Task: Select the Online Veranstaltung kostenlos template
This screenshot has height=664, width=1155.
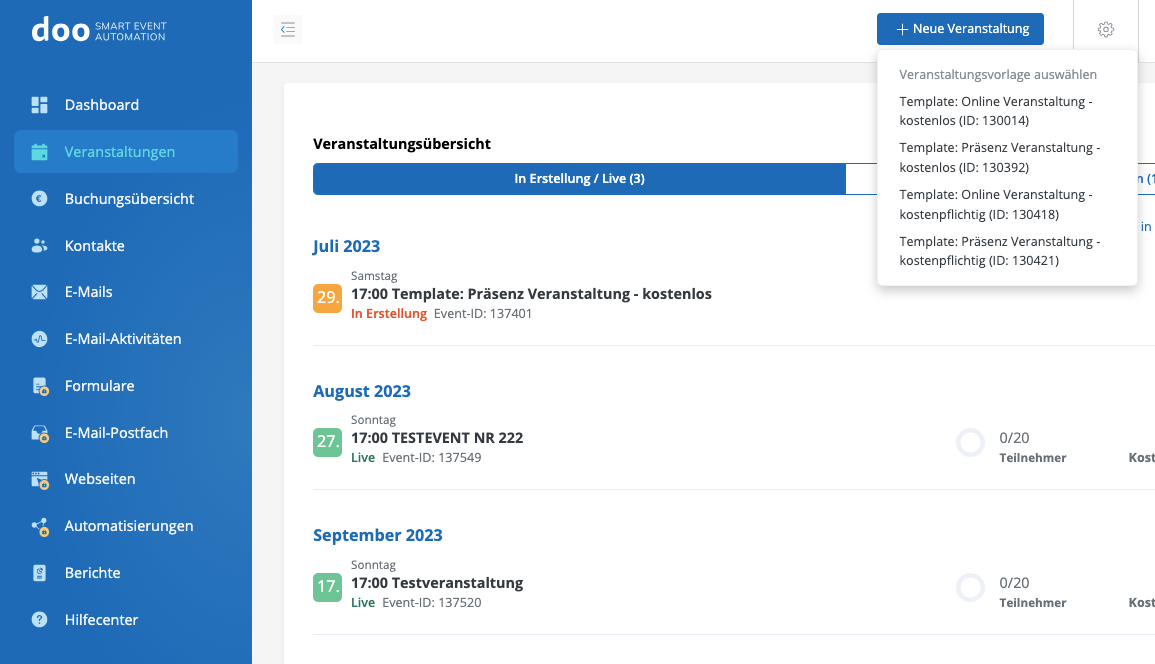Action: pyautogui.click(x=995, y=111)
